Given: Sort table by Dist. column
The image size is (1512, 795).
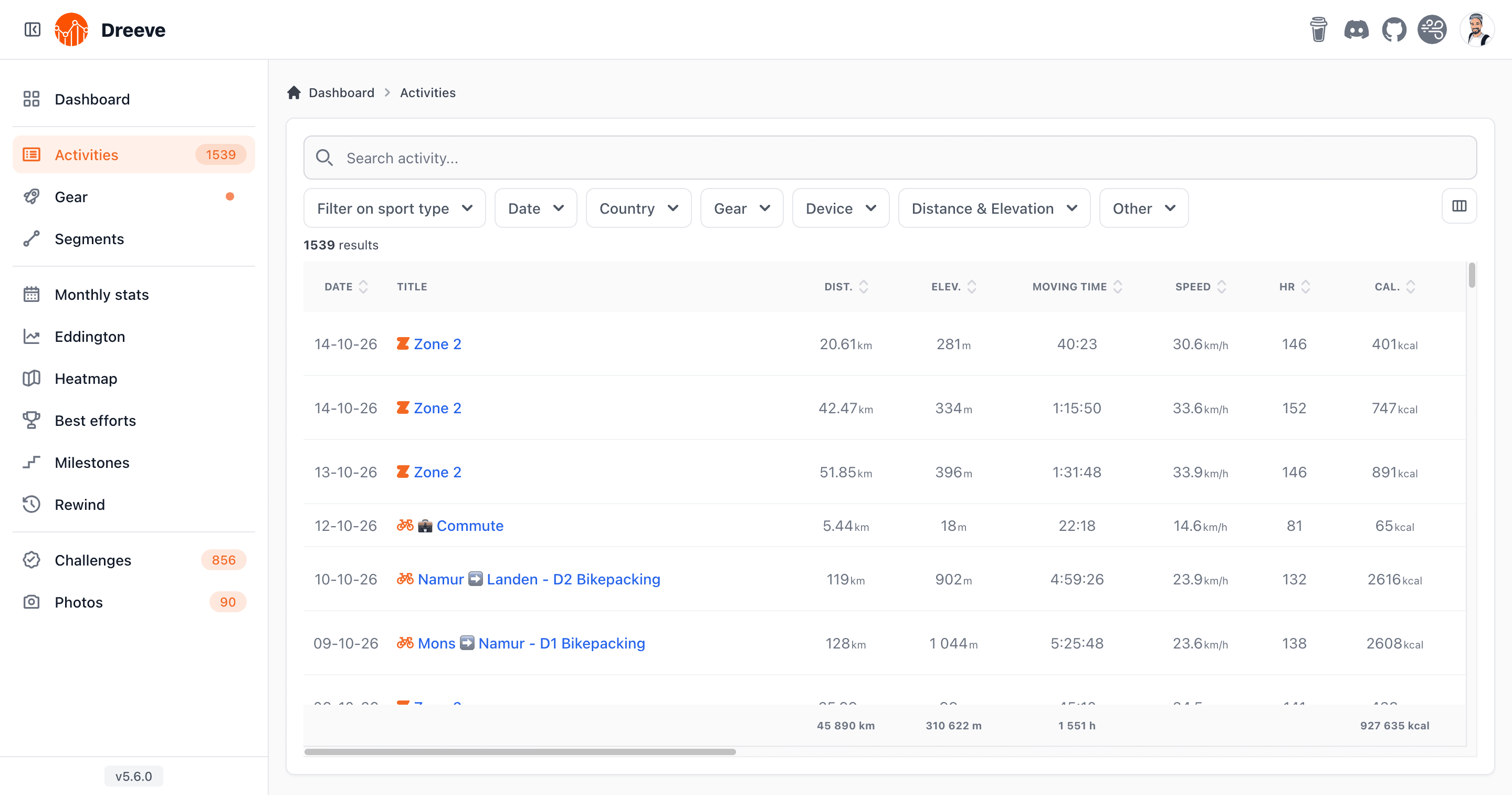Looking at the screenshot, I should click(x=846, y=287).
